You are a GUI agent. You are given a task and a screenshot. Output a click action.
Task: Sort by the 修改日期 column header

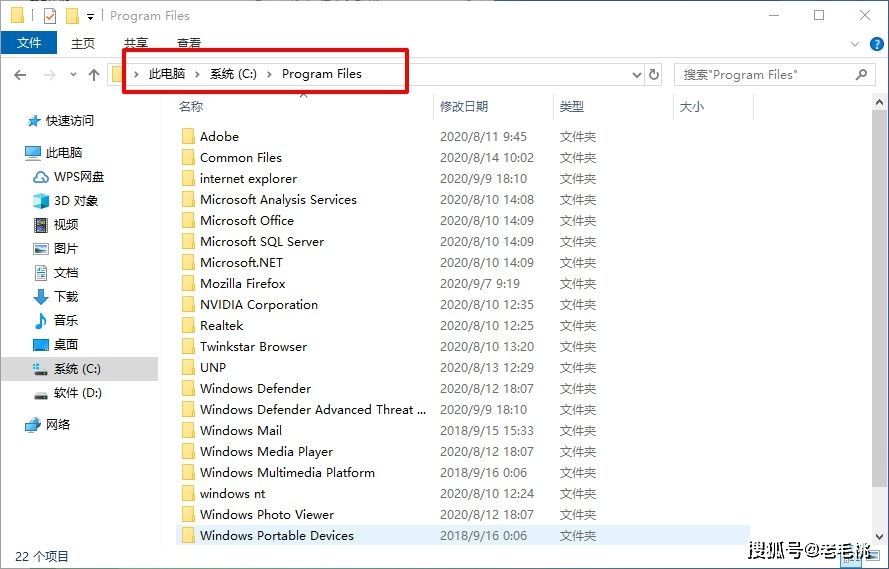click(x=464, y=107)
